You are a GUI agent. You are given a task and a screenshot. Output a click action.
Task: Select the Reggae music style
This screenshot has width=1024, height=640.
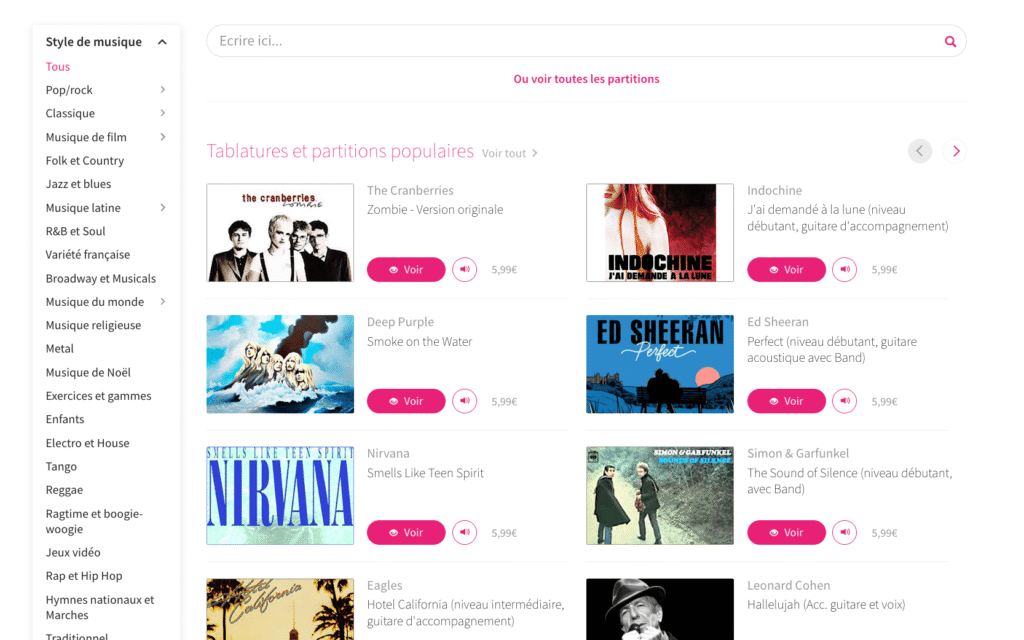[63, 489]
